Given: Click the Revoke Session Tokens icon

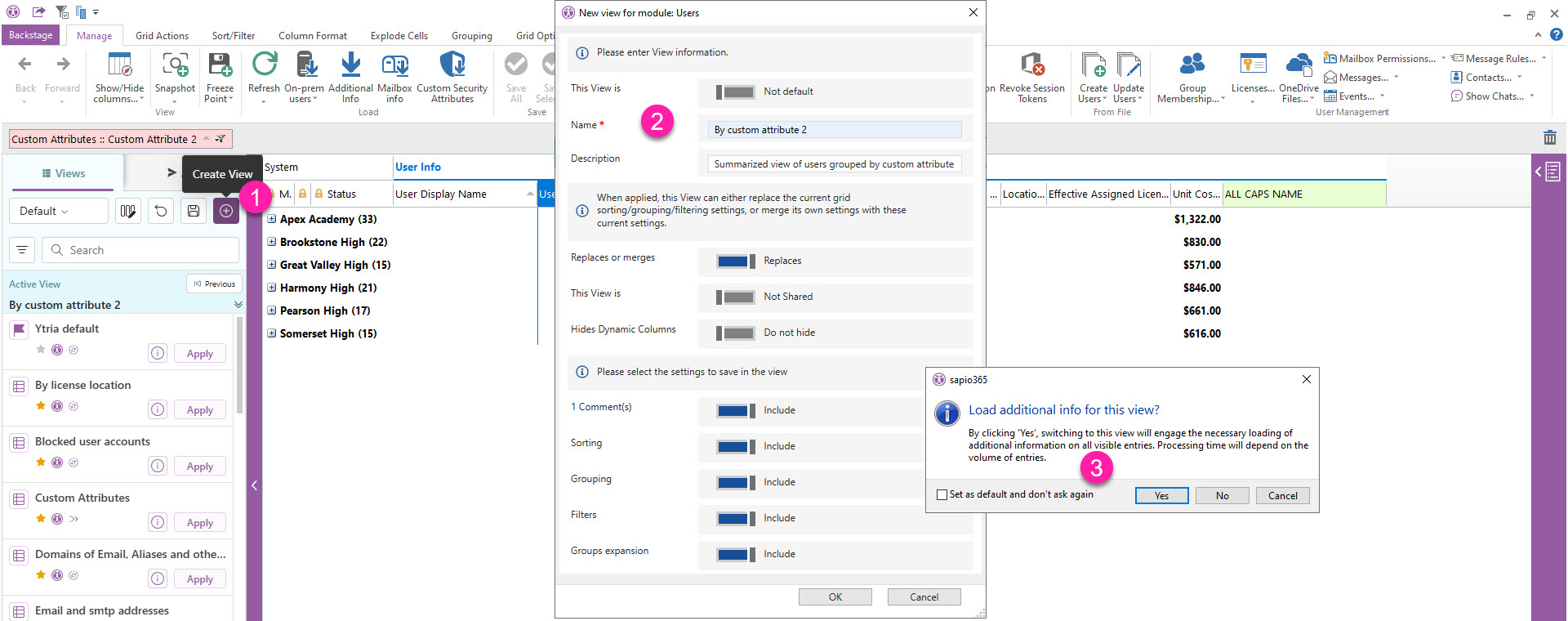Looking at the screenshot, I should (x=1031, y=65).
